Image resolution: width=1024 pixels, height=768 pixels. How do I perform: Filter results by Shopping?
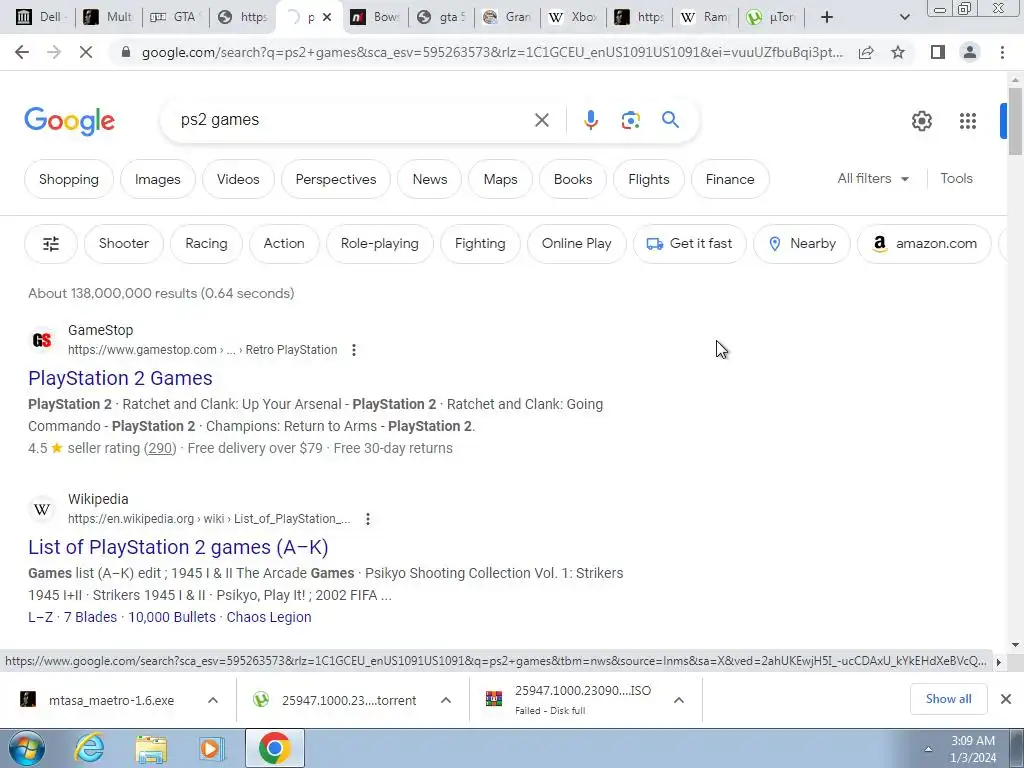69,179
